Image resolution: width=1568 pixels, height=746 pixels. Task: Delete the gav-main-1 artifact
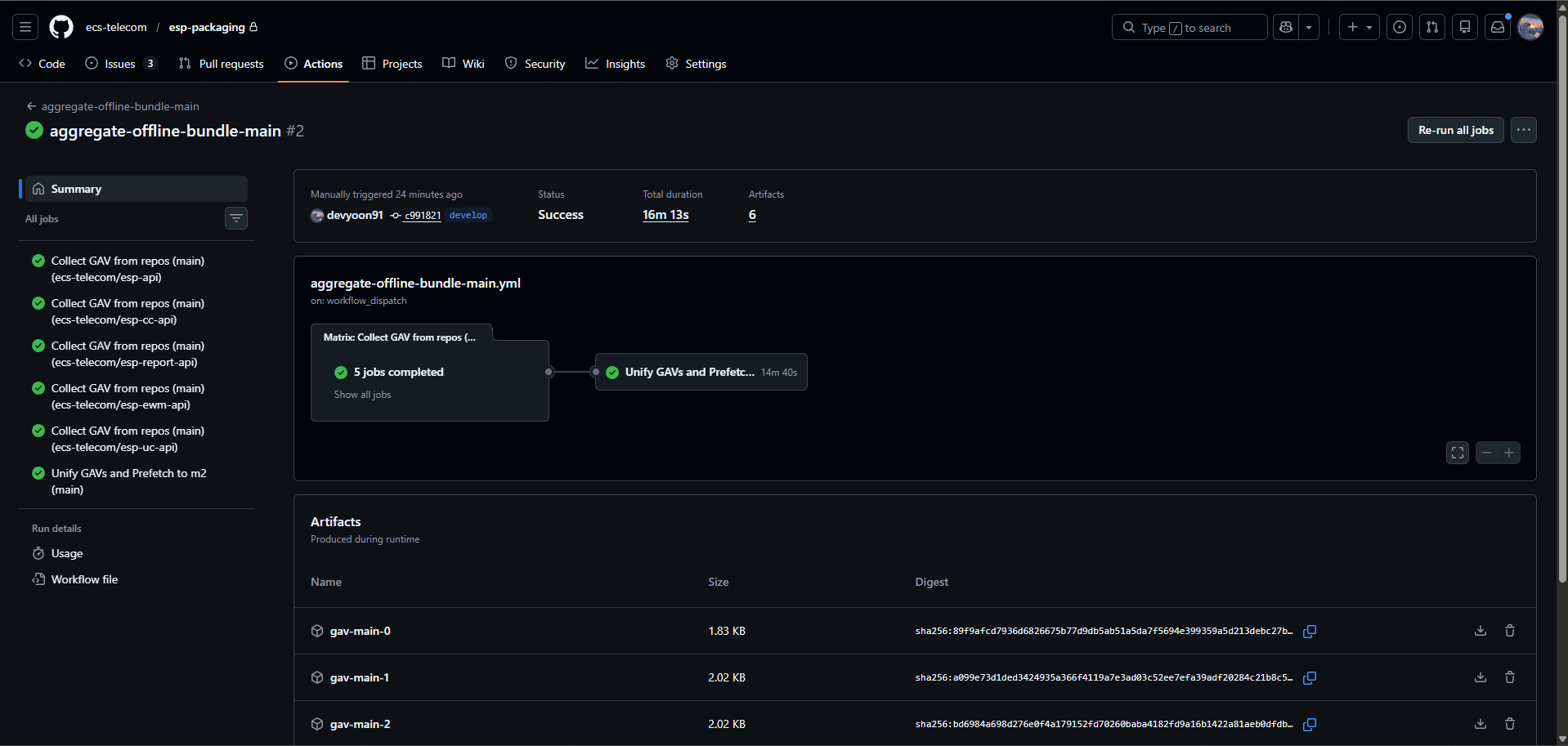[x=1510, y=677]
